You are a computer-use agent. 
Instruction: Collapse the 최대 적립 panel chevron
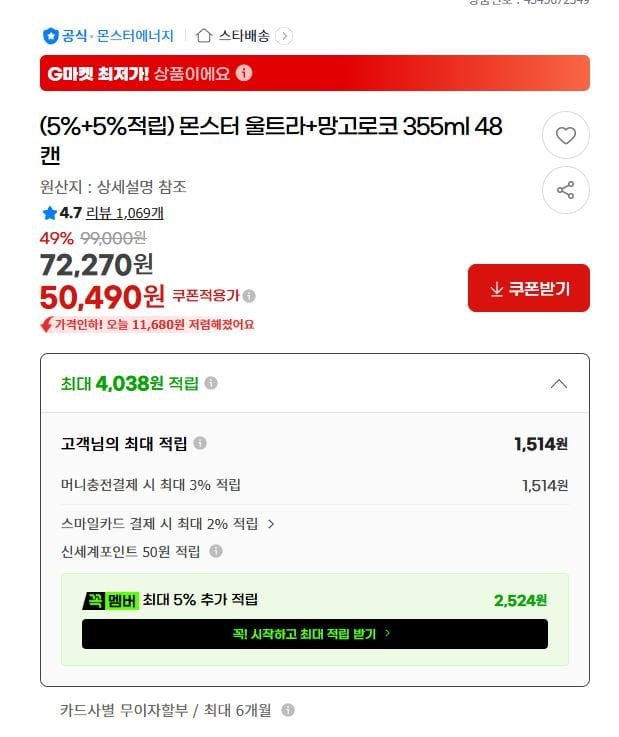click(559, 384)
